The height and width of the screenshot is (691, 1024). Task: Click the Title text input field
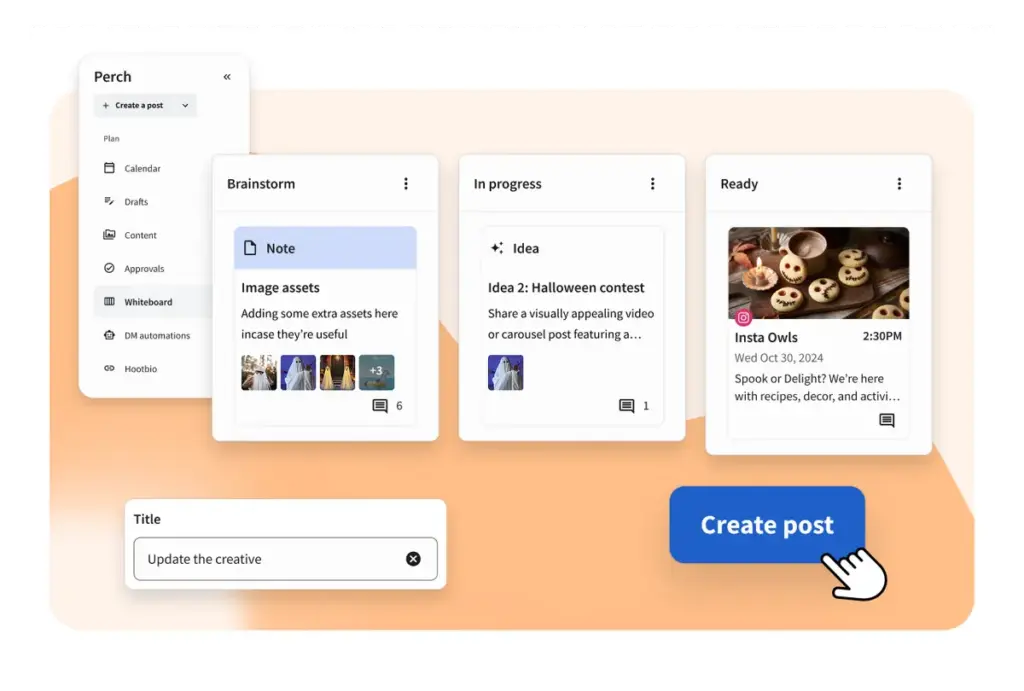[285, 558]
